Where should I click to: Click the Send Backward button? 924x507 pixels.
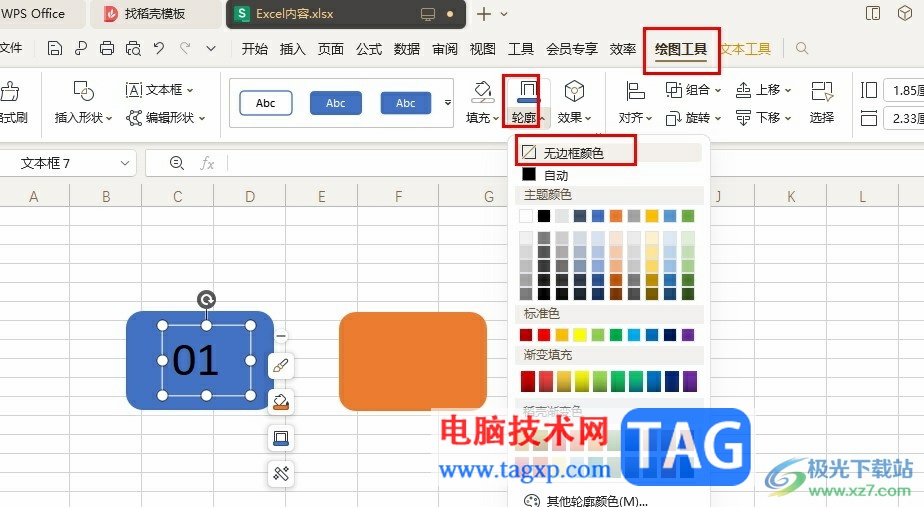pyautogui.click(x=764, y=118)
